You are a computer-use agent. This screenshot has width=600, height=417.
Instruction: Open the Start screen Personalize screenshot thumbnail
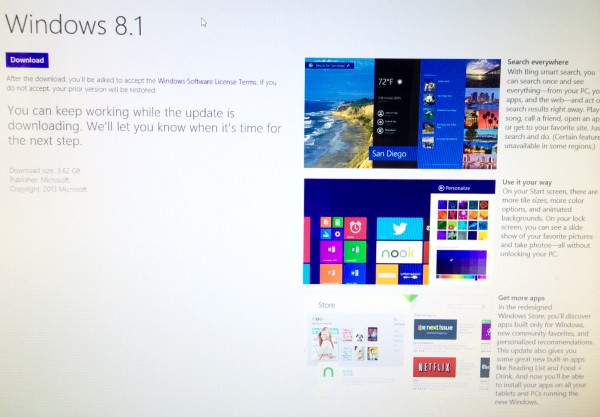(399, 231)
